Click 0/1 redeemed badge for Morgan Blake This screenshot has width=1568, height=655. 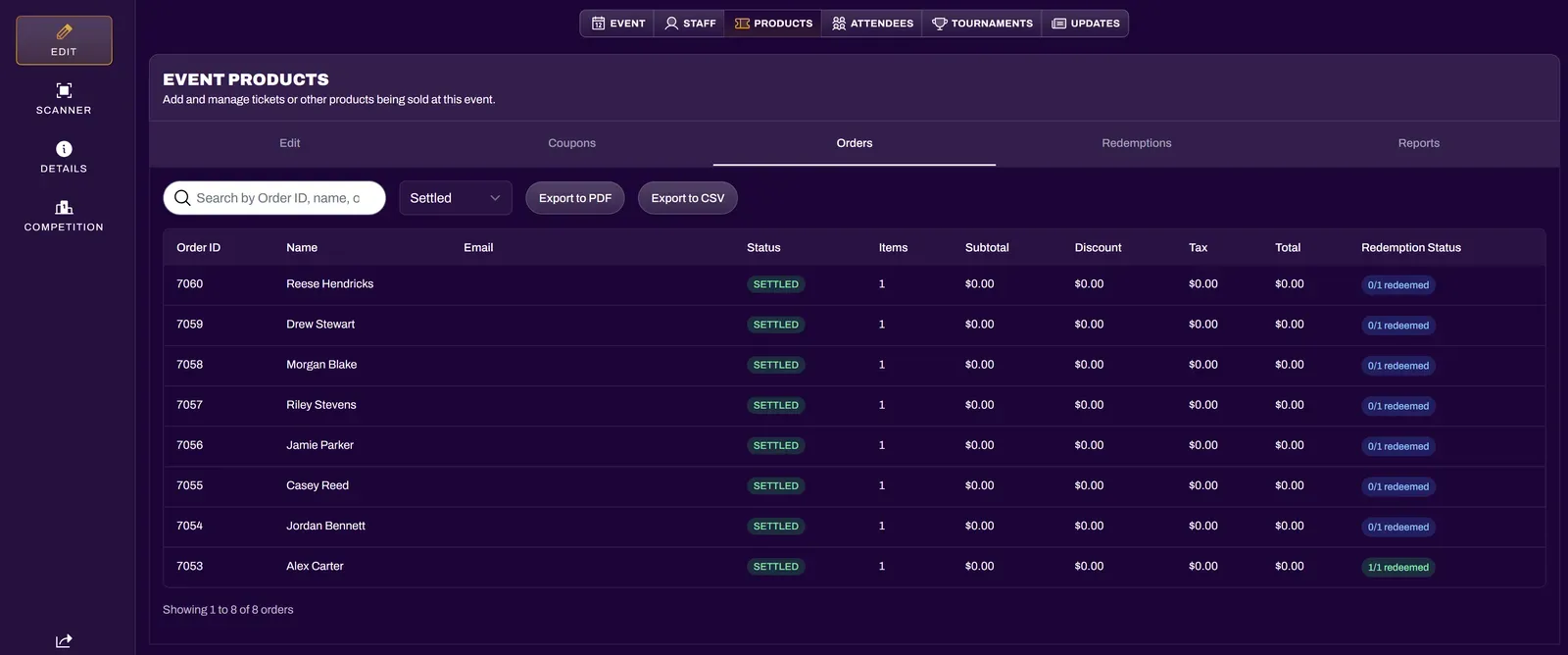coord(1398,366)
